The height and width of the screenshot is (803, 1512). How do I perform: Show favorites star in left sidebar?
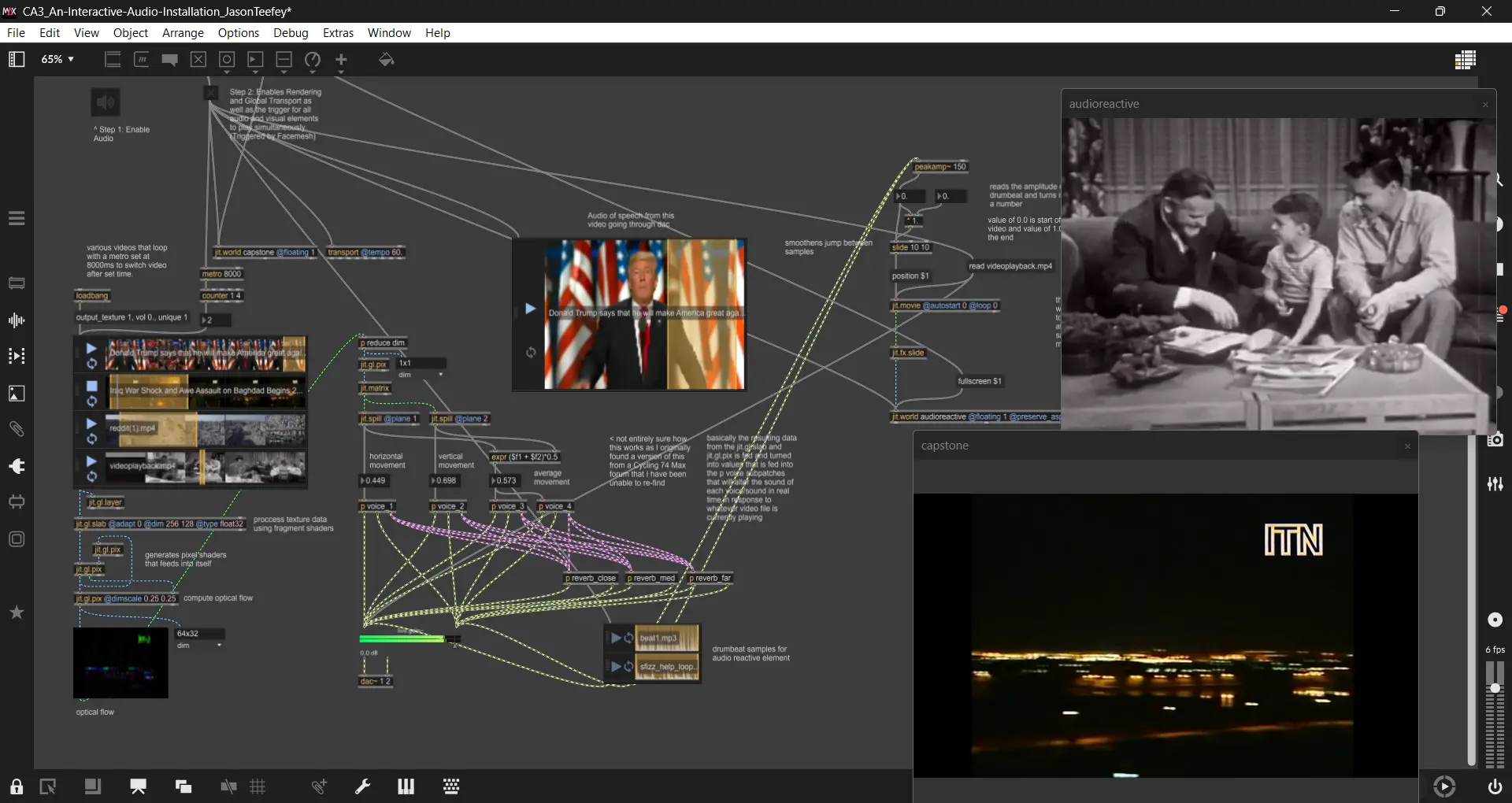(17, 612)
